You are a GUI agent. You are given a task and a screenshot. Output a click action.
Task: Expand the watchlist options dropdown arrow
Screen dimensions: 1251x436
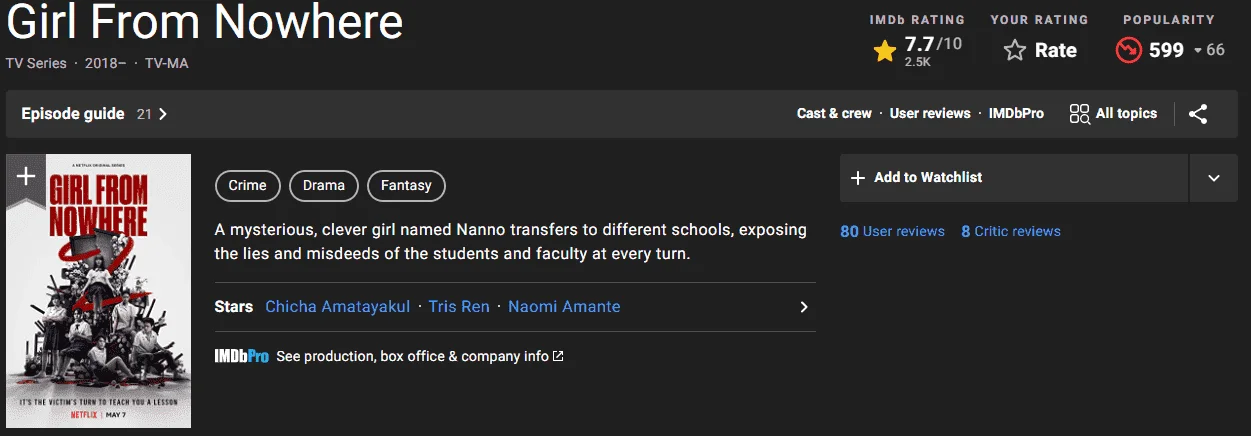click(1214, 178)
